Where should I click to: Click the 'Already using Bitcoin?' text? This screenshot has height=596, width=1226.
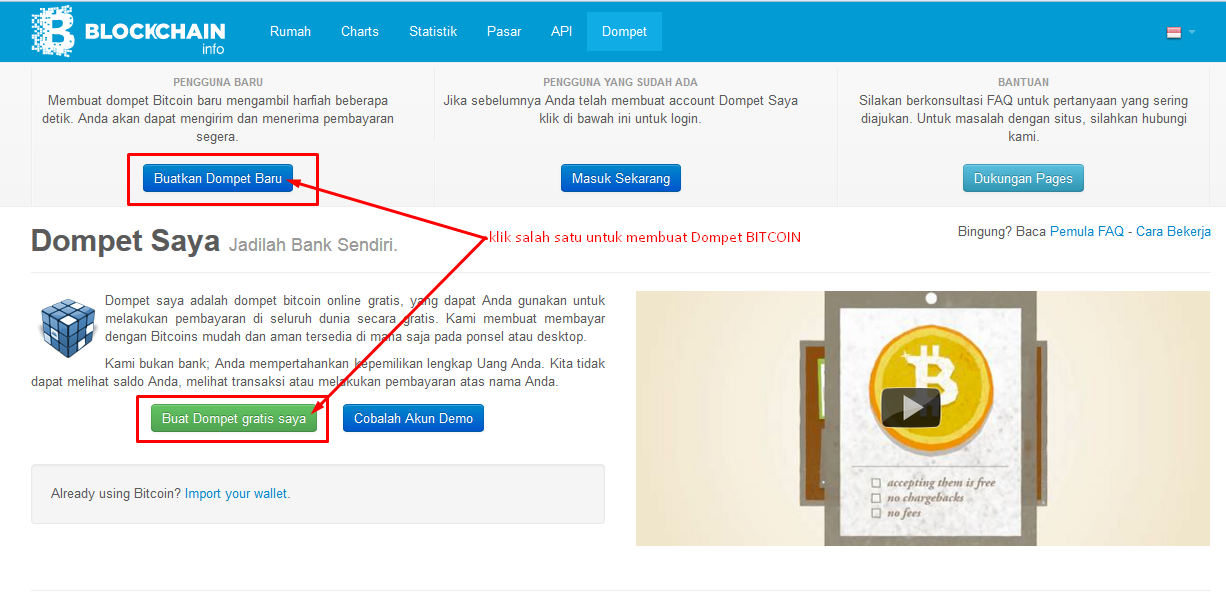[x=116, y=494]
